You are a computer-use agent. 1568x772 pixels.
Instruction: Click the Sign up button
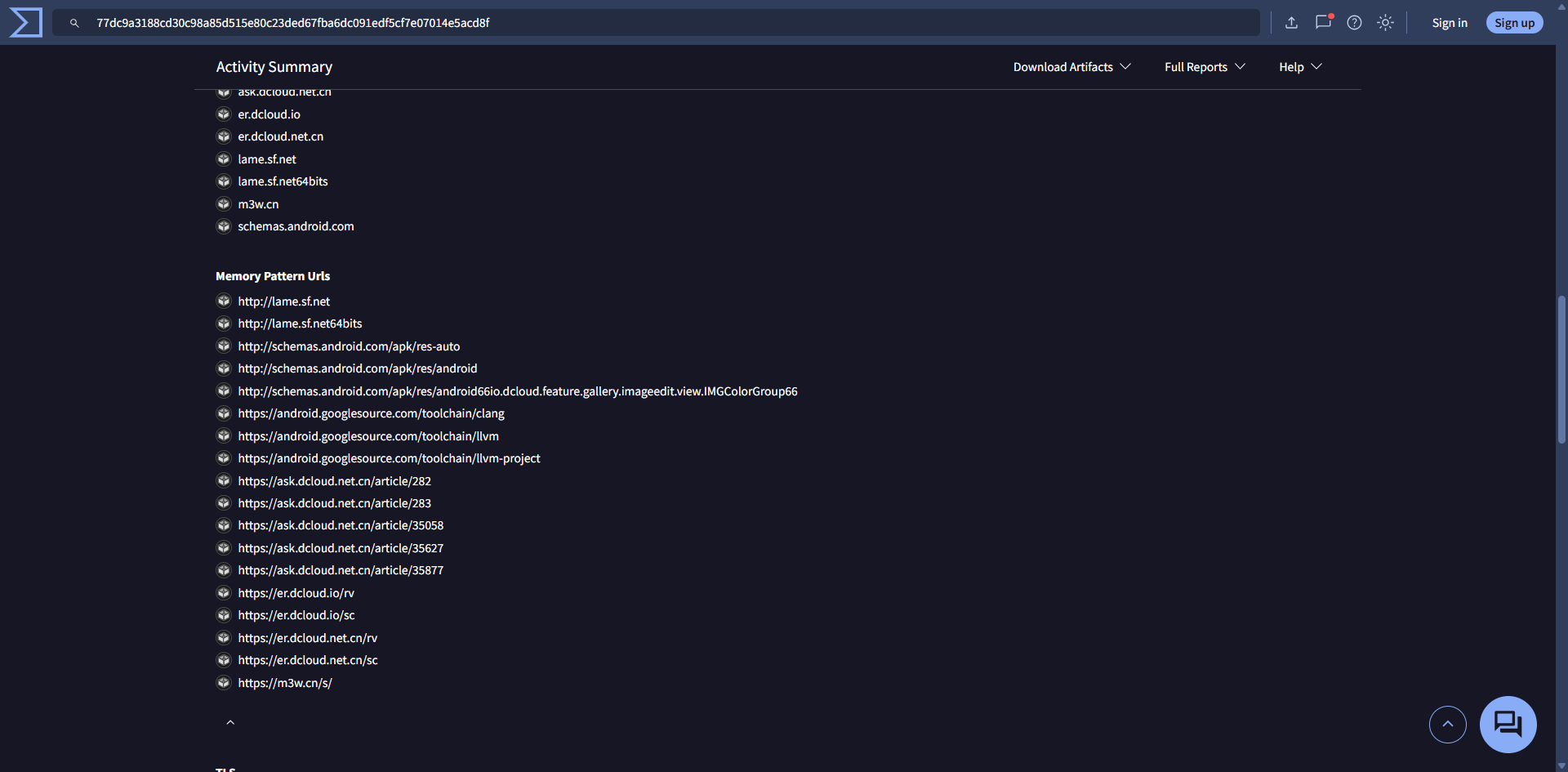[1514, 23]
